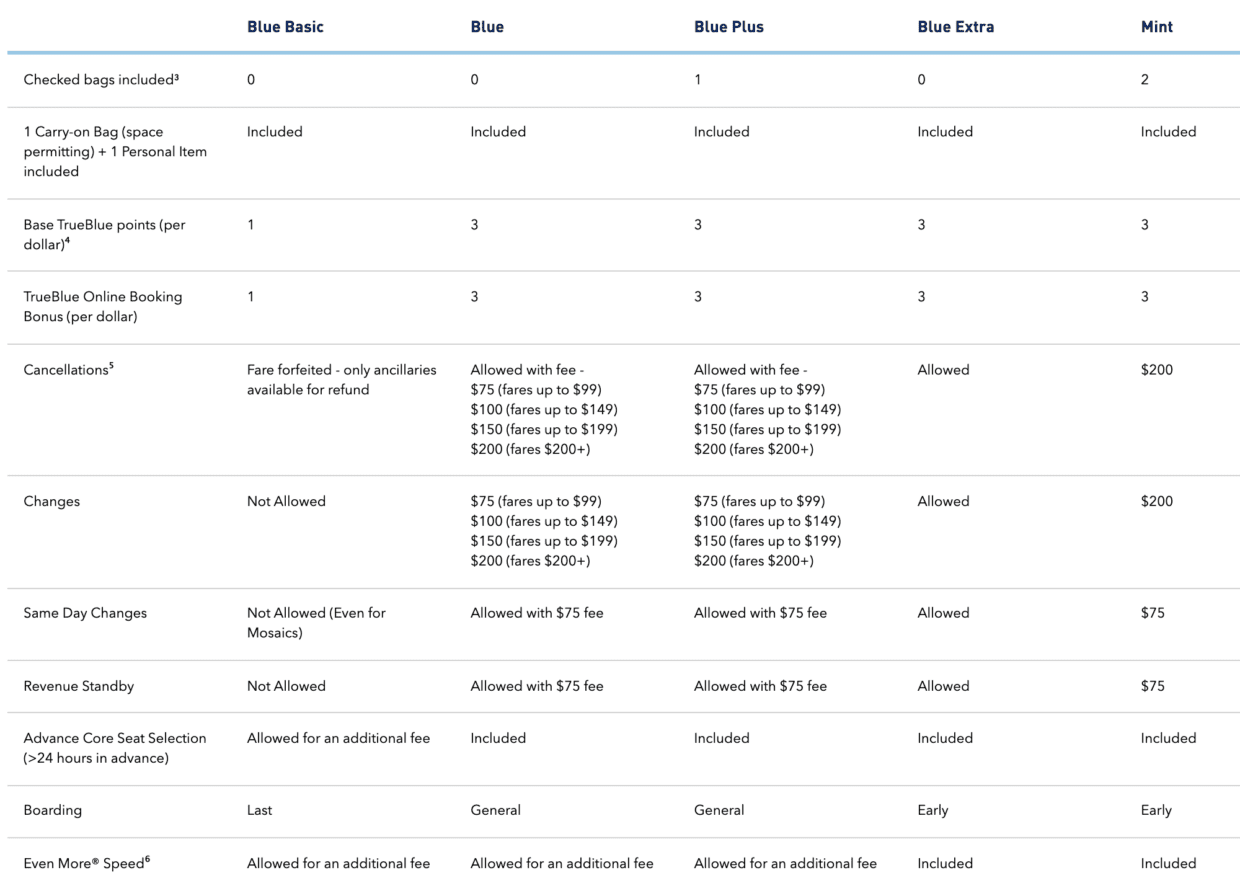
Task: Click the Changes row label
Action: tap(52, 501)
